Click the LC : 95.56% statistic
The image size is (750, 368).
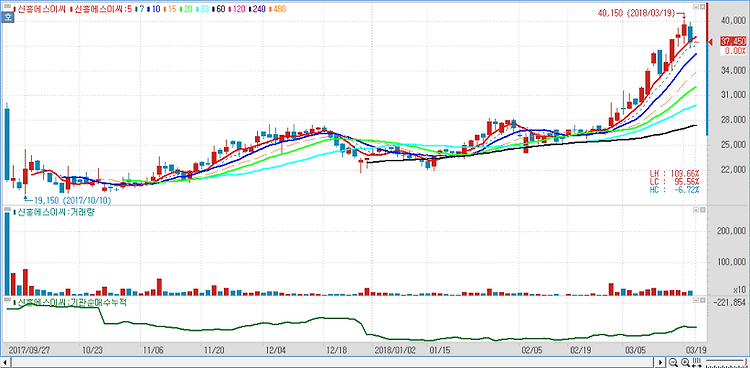click(x=674, y=181)
